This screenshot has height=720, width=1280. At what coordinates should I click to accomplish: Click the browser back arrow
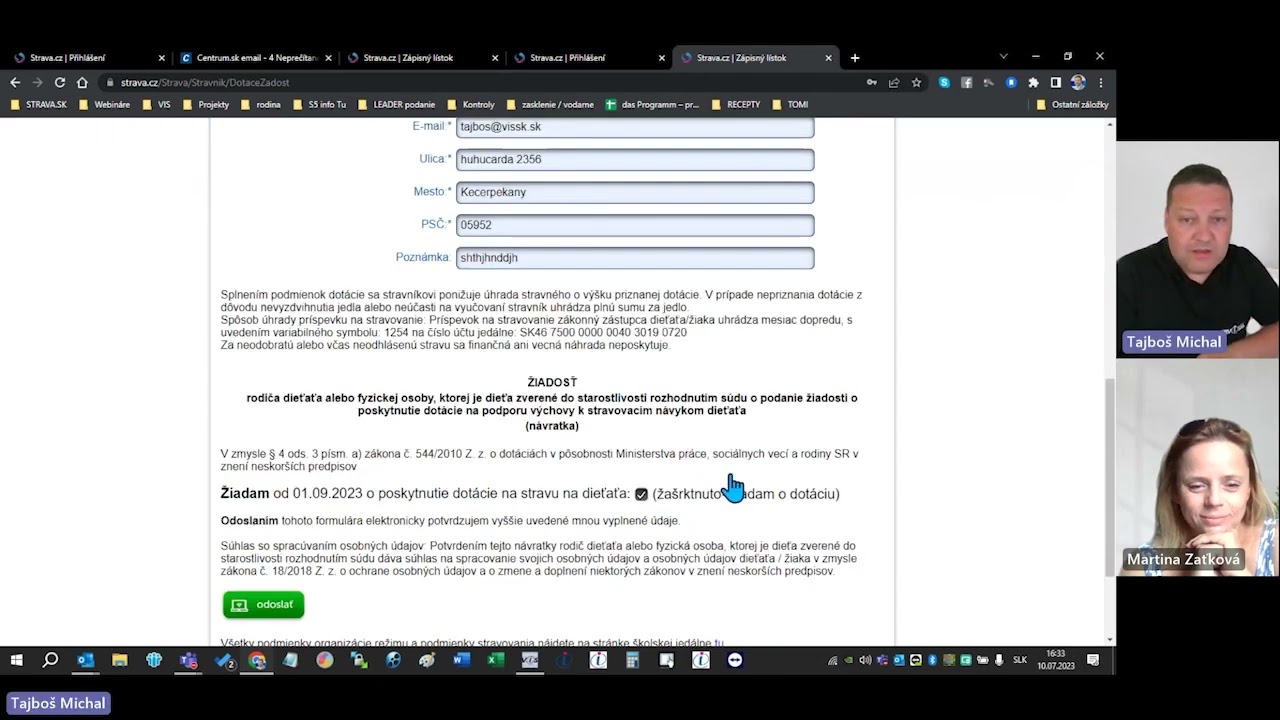click(15, 83)
